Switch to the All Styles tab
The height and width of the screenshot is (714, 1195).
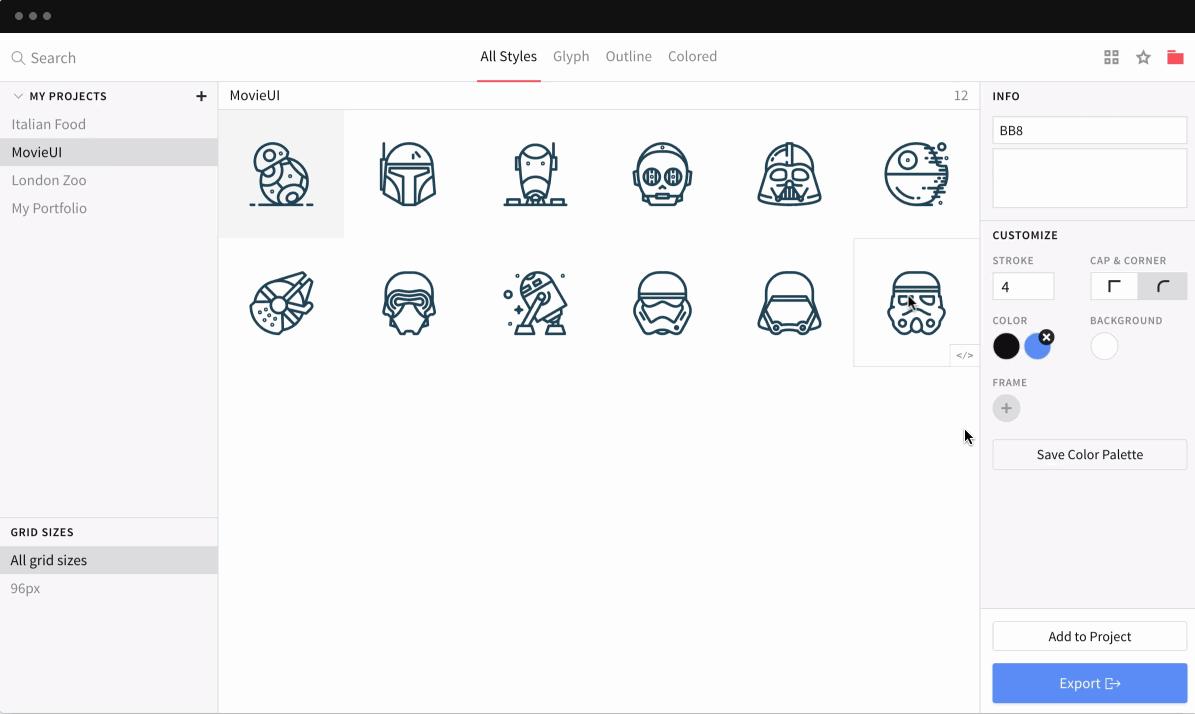coord(508,56)
